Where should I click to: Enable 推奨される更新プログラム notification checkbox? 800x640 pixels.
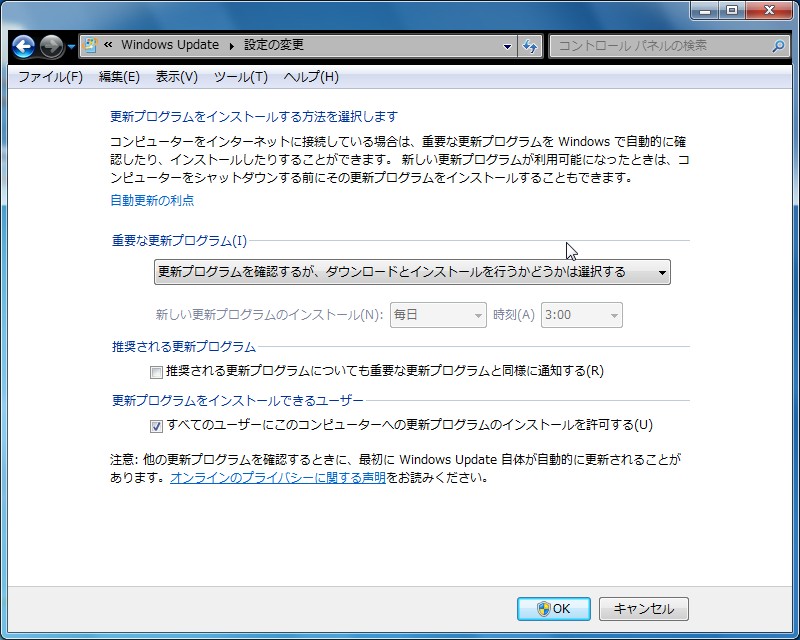[x=157, y=372]
